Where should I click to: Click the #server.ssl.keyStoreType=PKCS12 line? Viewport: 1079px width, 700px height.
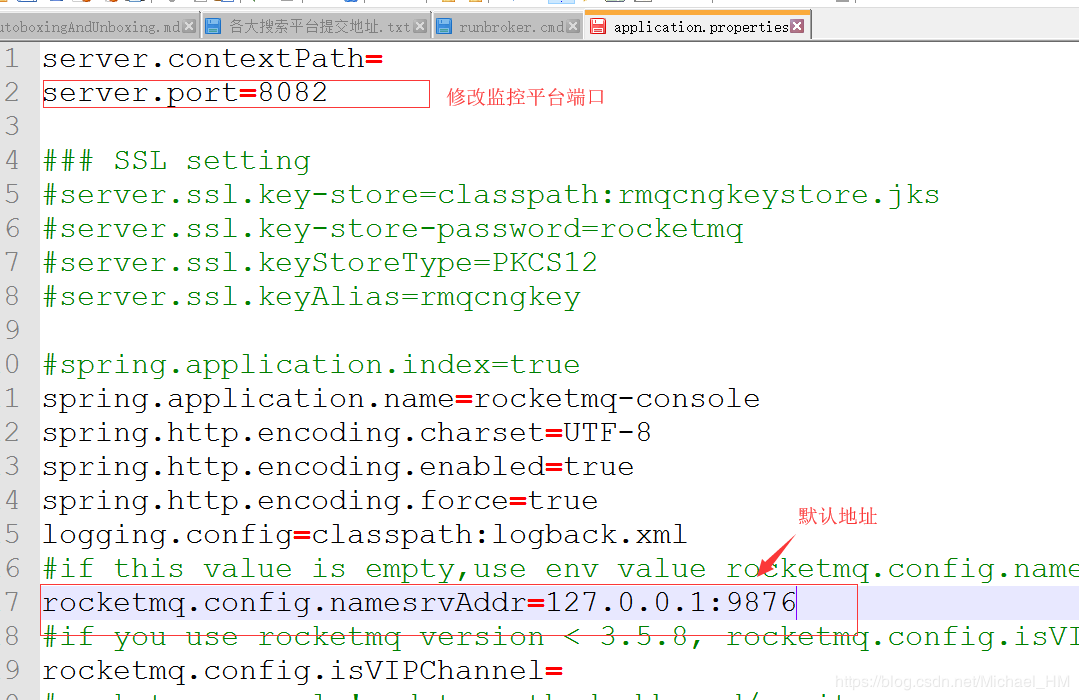(x=320, y=263)
